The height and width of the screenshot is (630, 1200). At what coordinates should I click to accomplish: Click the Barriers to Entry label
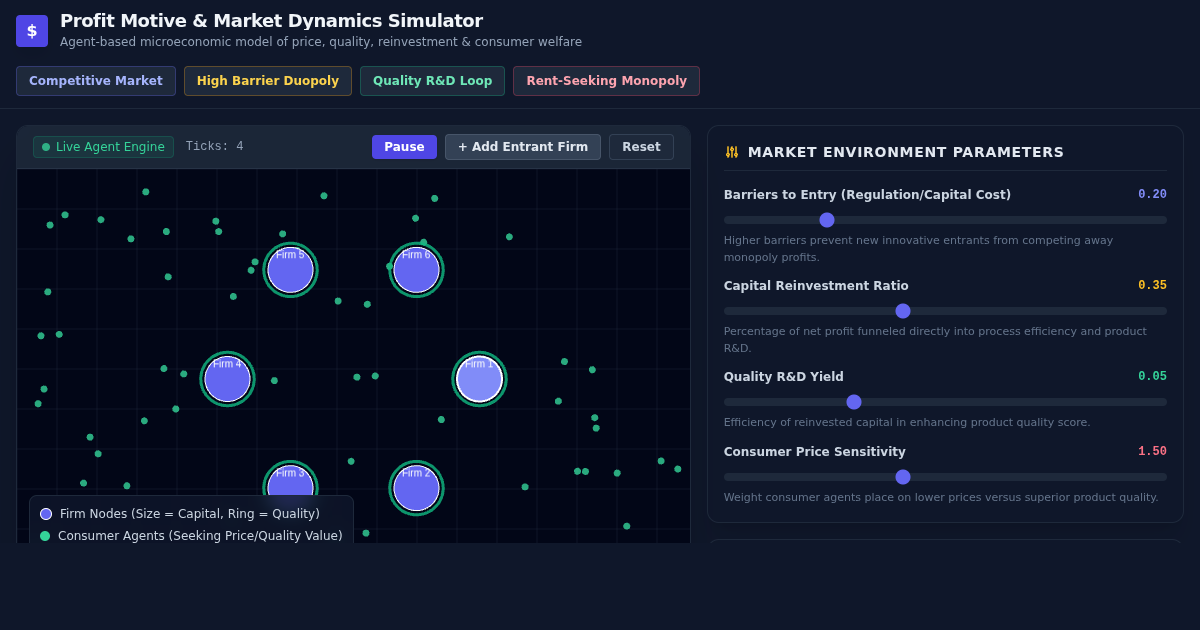[867, 195]
